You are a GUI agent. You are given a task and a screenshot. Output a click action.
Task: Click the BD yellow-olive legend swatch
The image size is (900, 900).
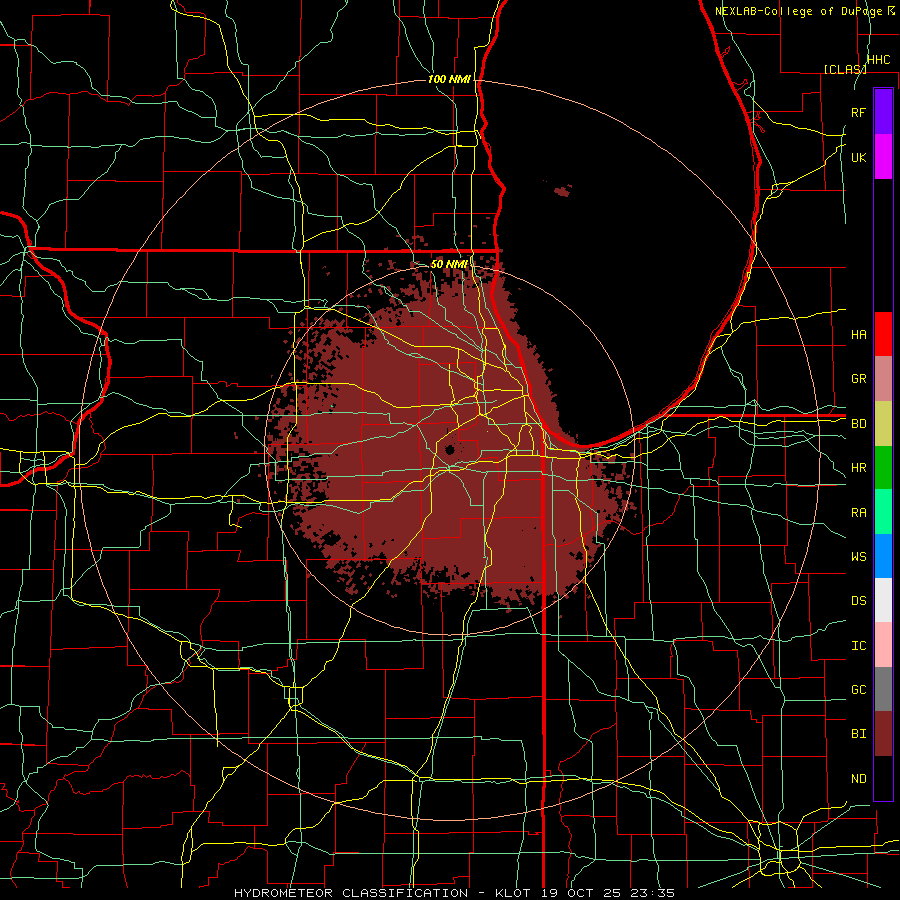pos(883,424)
